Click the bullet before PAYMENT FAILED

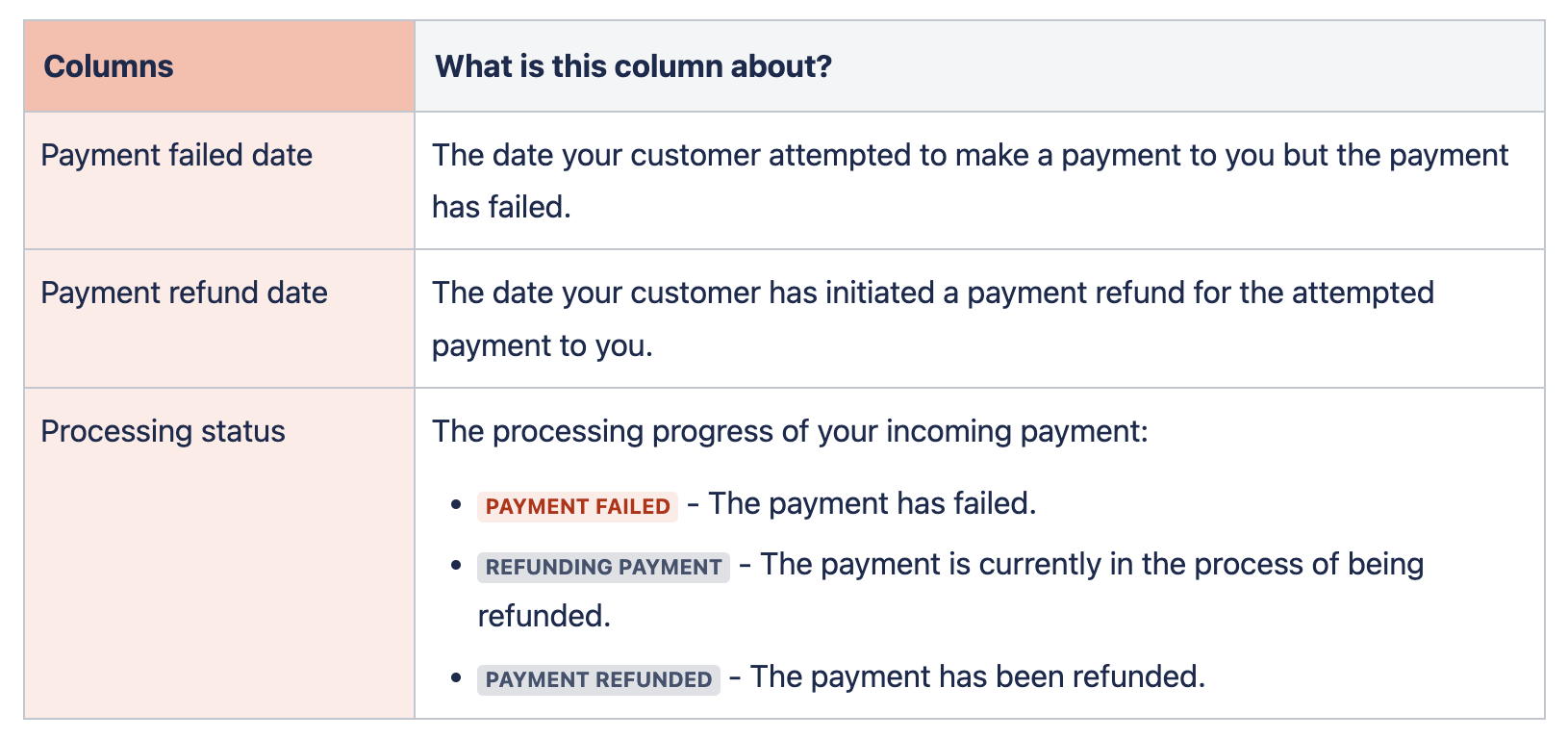click(x=457, y=504)
